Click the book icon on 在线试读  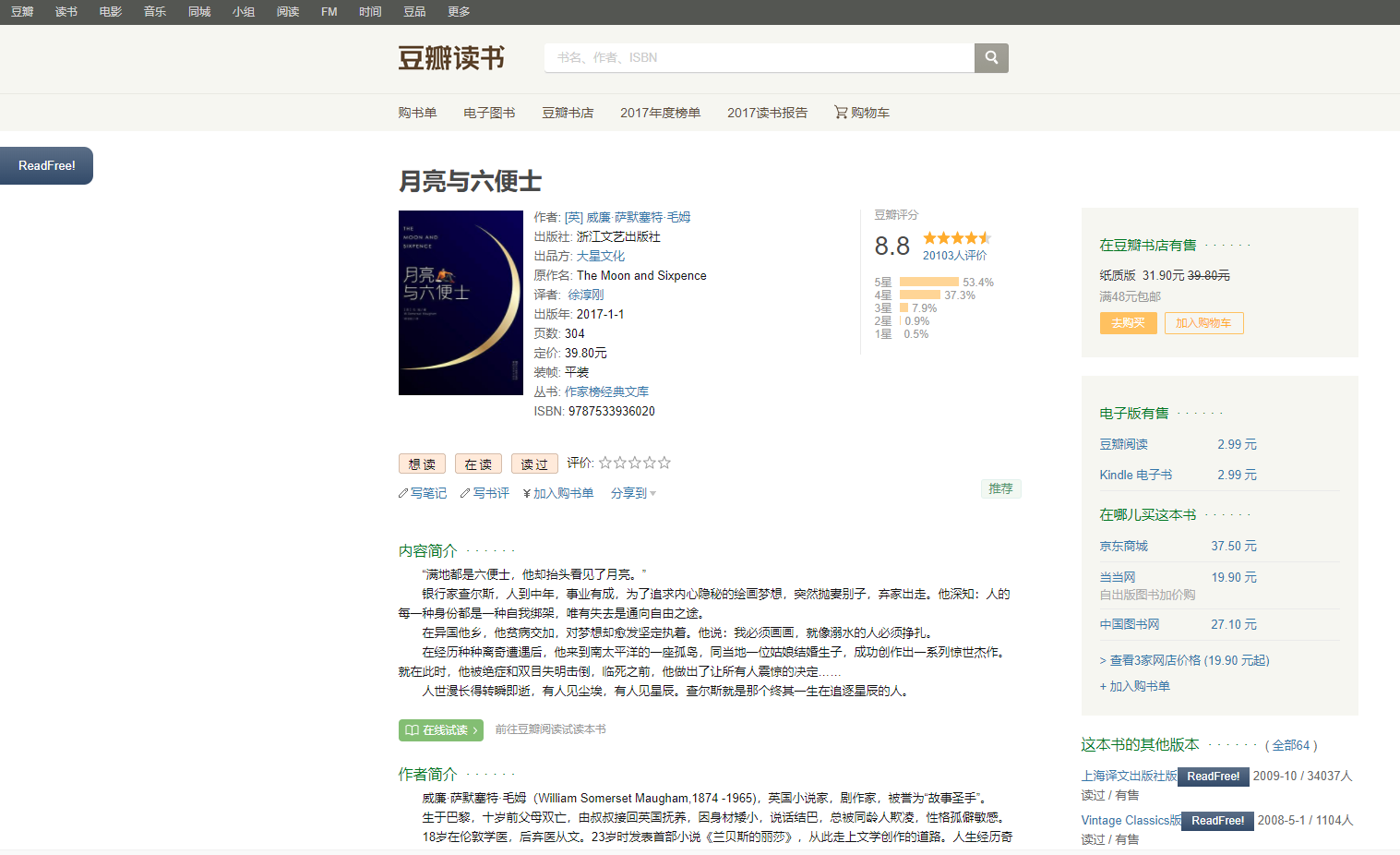click(x=412, y=730)
